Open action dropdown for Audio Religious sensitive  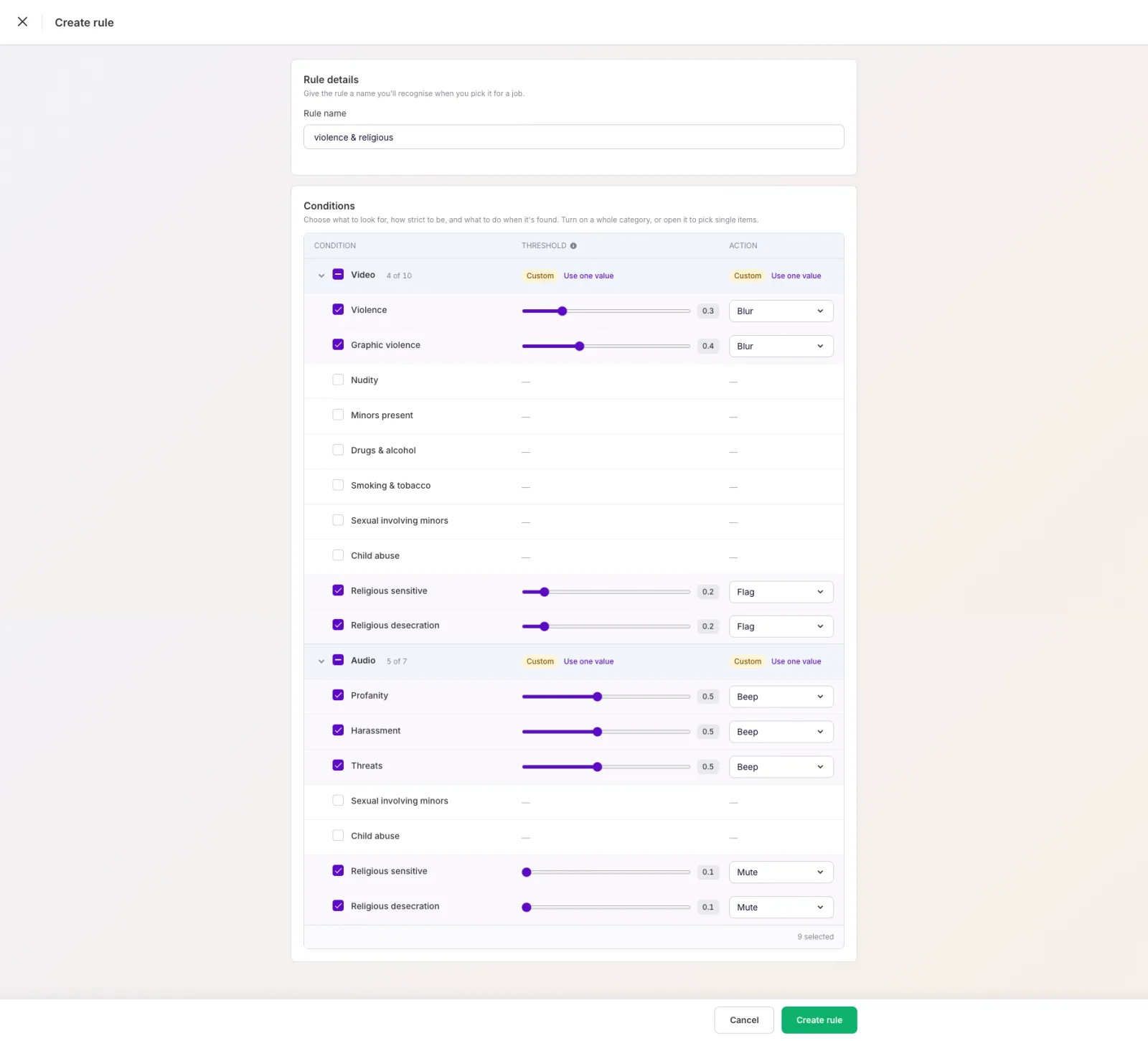[781, 872]
